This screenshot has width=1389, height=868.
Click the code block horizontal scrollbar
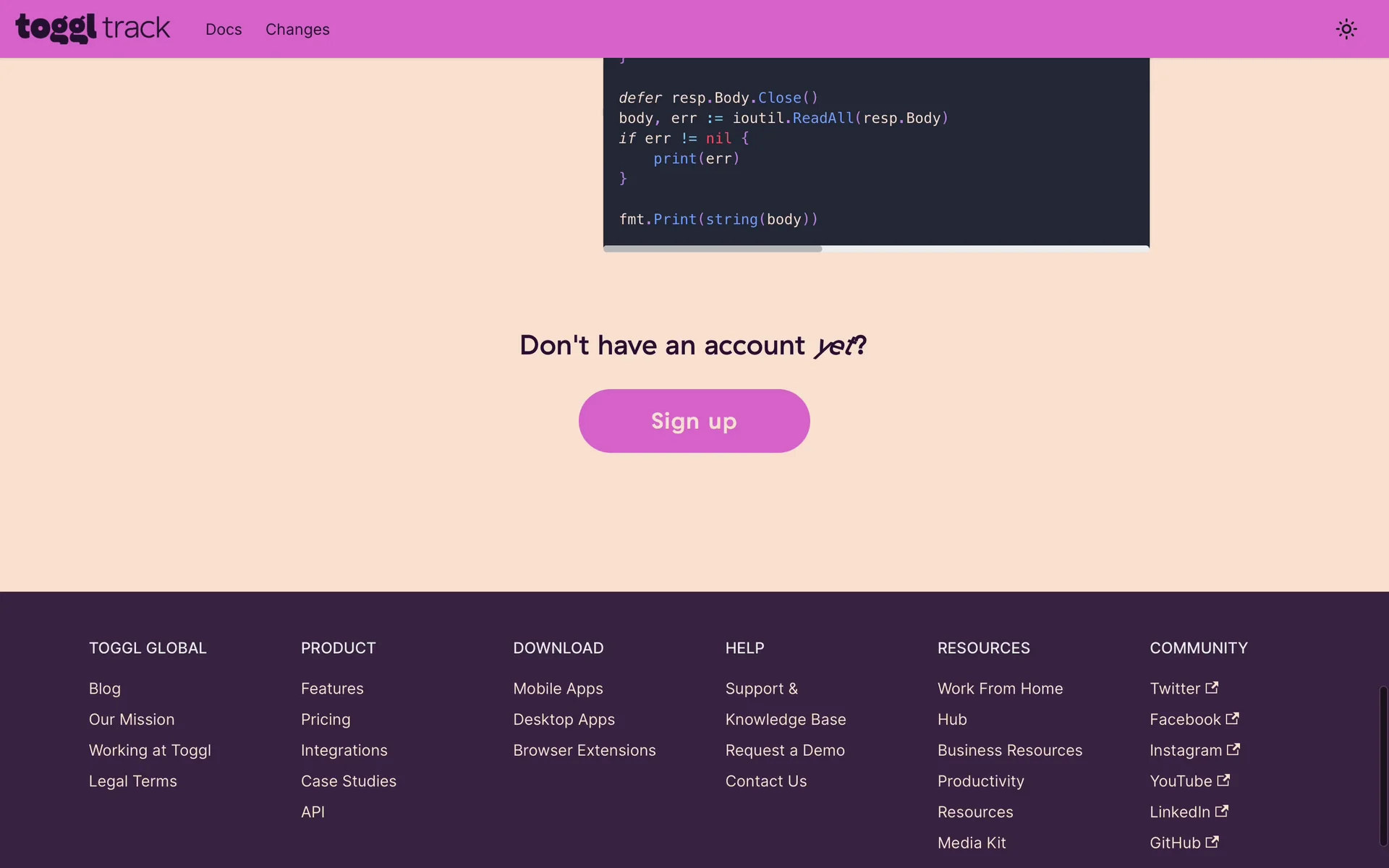coord(713,249)
